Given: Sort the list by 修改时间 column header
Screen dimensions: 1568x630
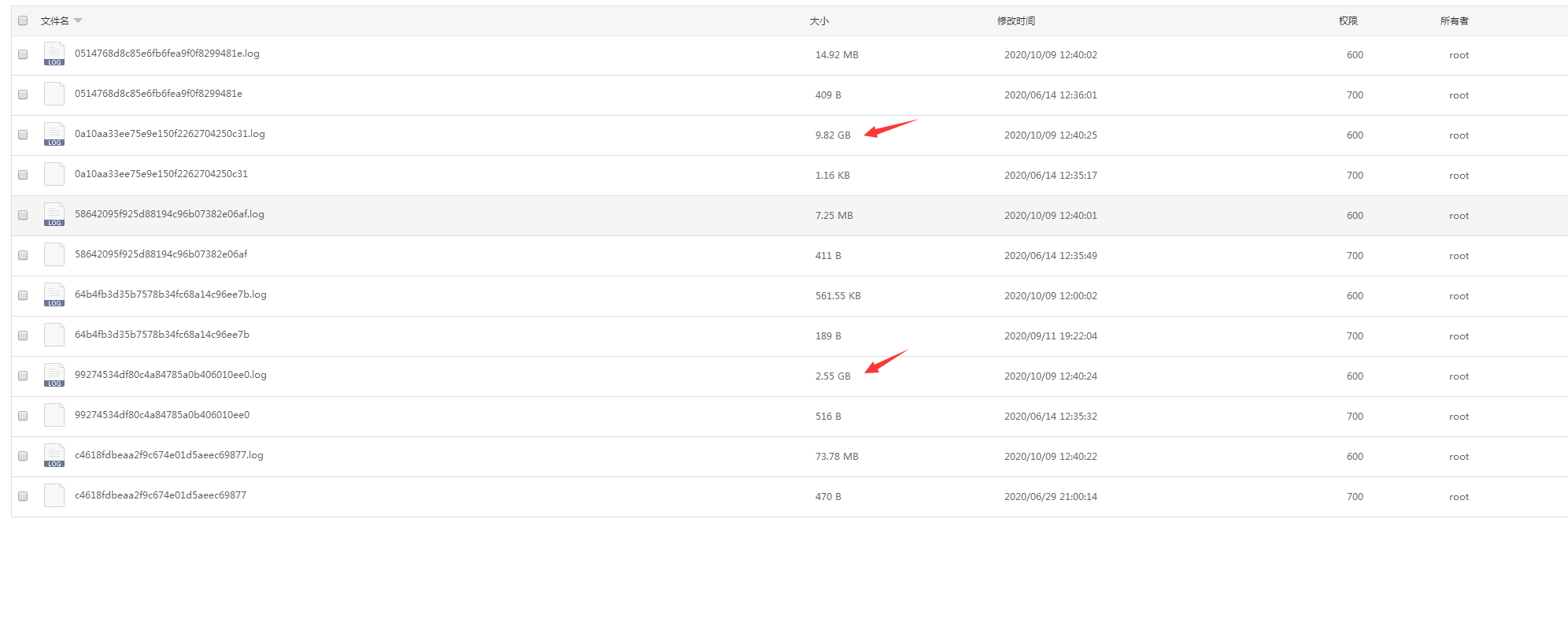Looking at the screenshot, I should coord(1015,21).
